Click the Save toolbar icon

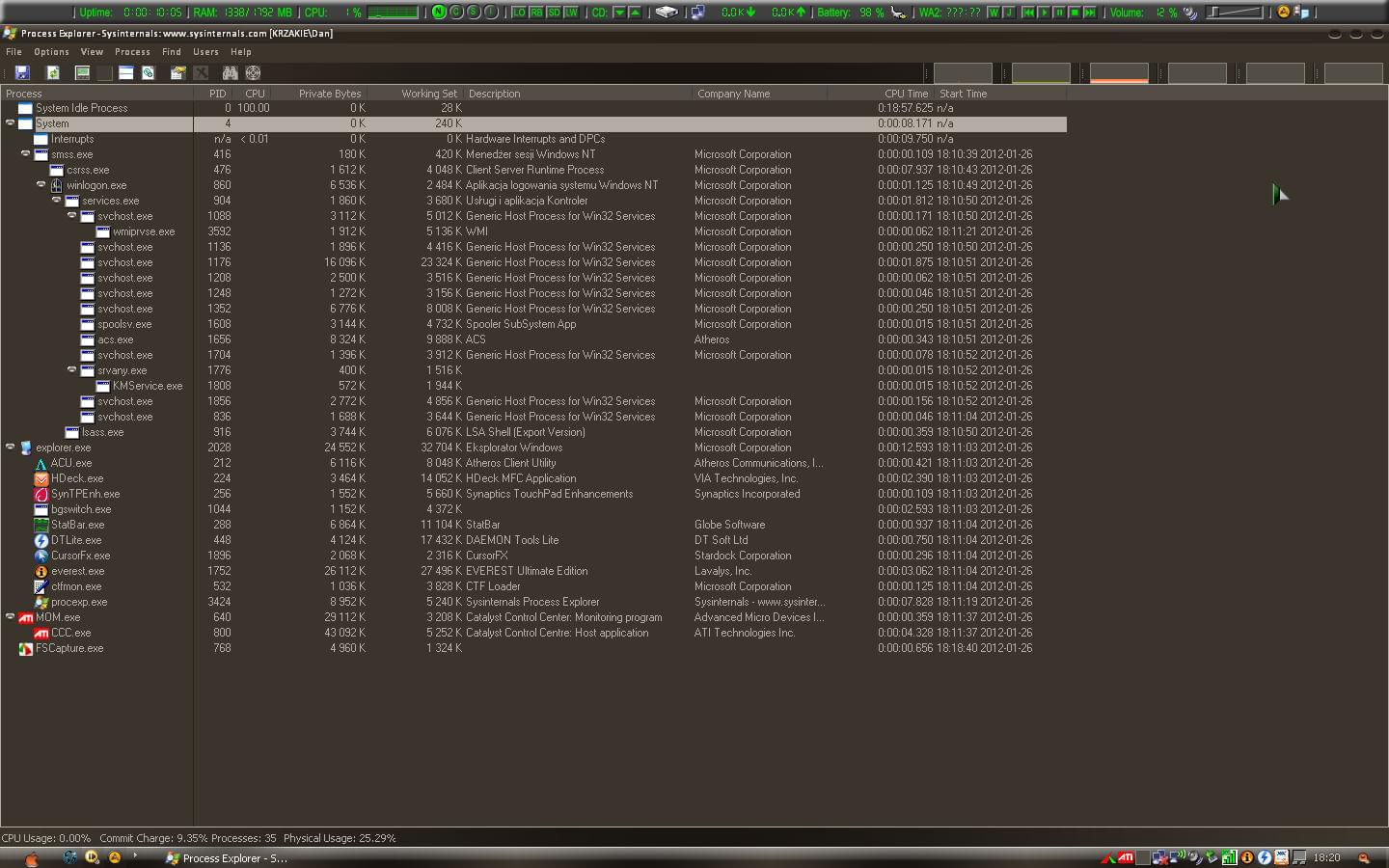22,72
